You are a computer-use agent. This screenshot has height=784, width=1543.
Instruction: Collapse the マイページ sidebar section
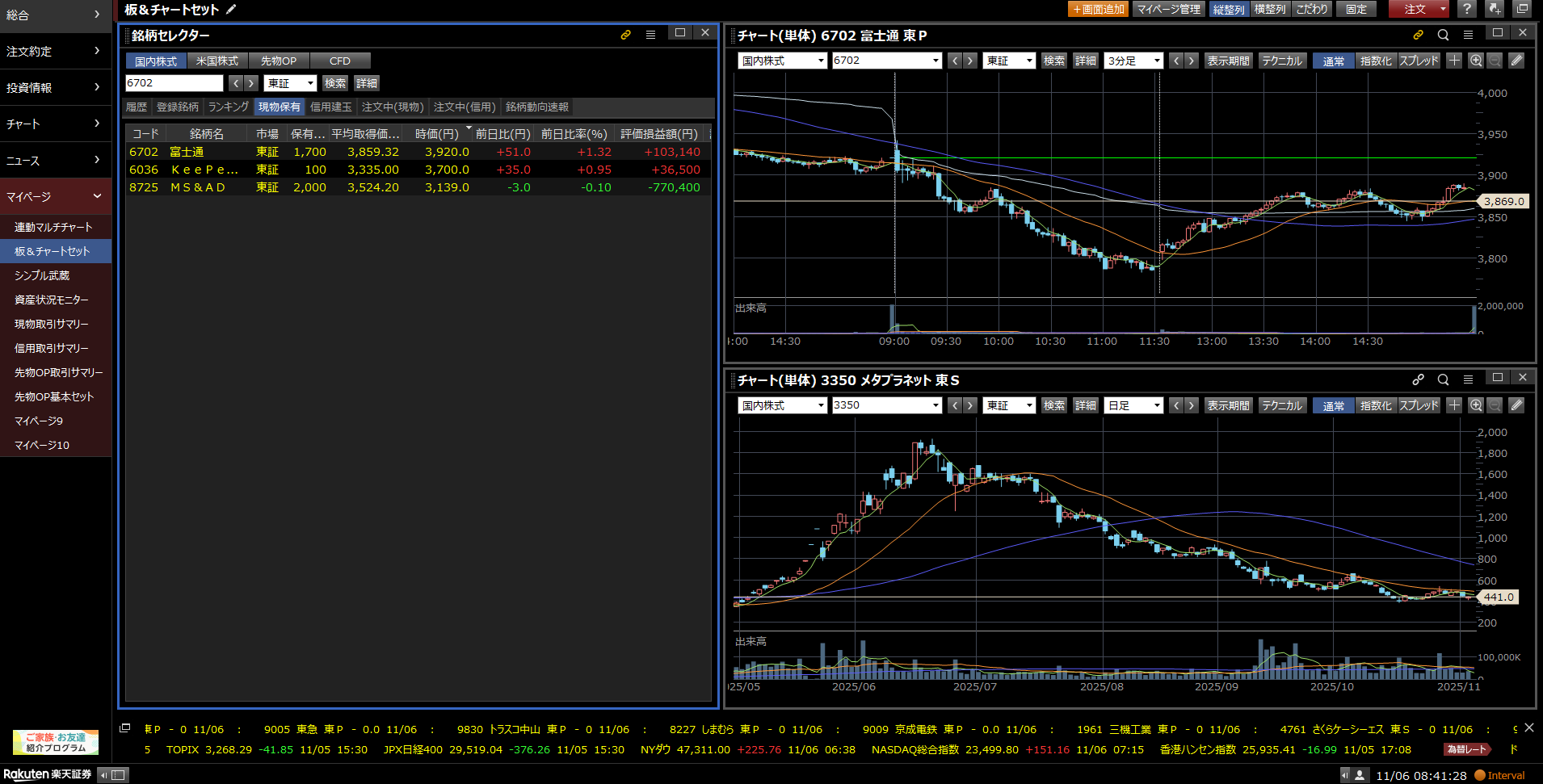coord(56,196)
